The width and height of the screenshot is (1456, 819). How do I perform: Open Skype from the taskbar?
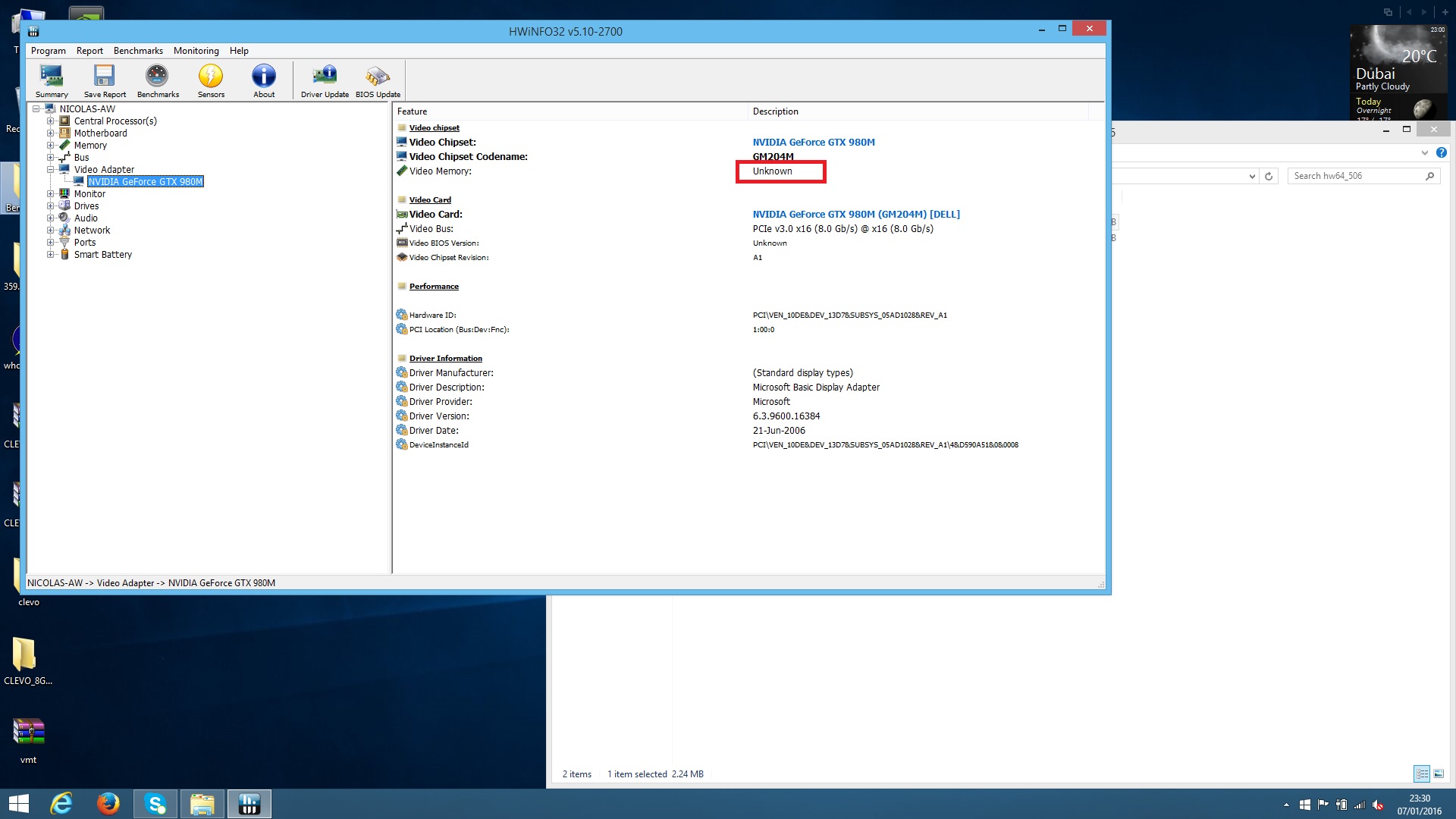155,804
